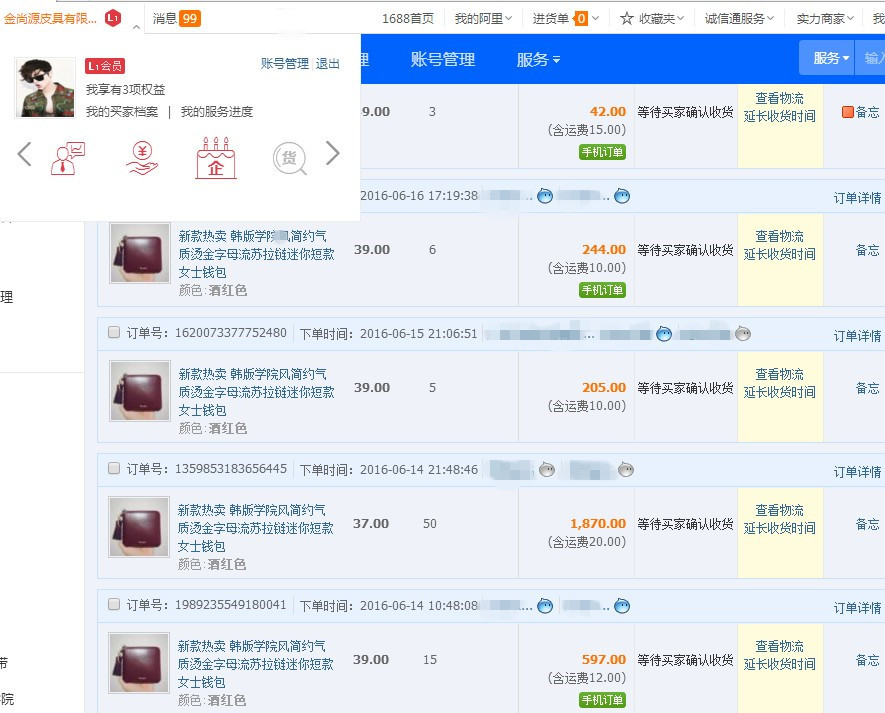Click 查看物流 for the 205.00 order

point(779,374)
